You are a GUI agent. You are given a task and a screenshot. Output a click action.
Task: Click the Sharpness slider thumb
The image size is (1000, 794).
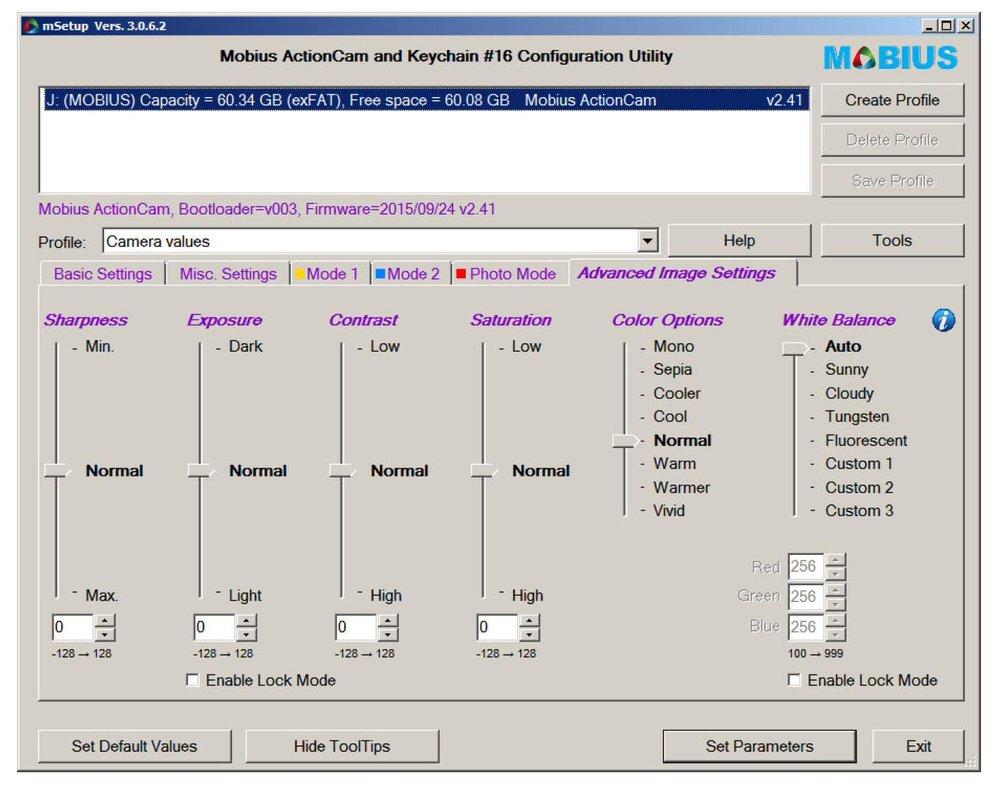click(57, 471)
